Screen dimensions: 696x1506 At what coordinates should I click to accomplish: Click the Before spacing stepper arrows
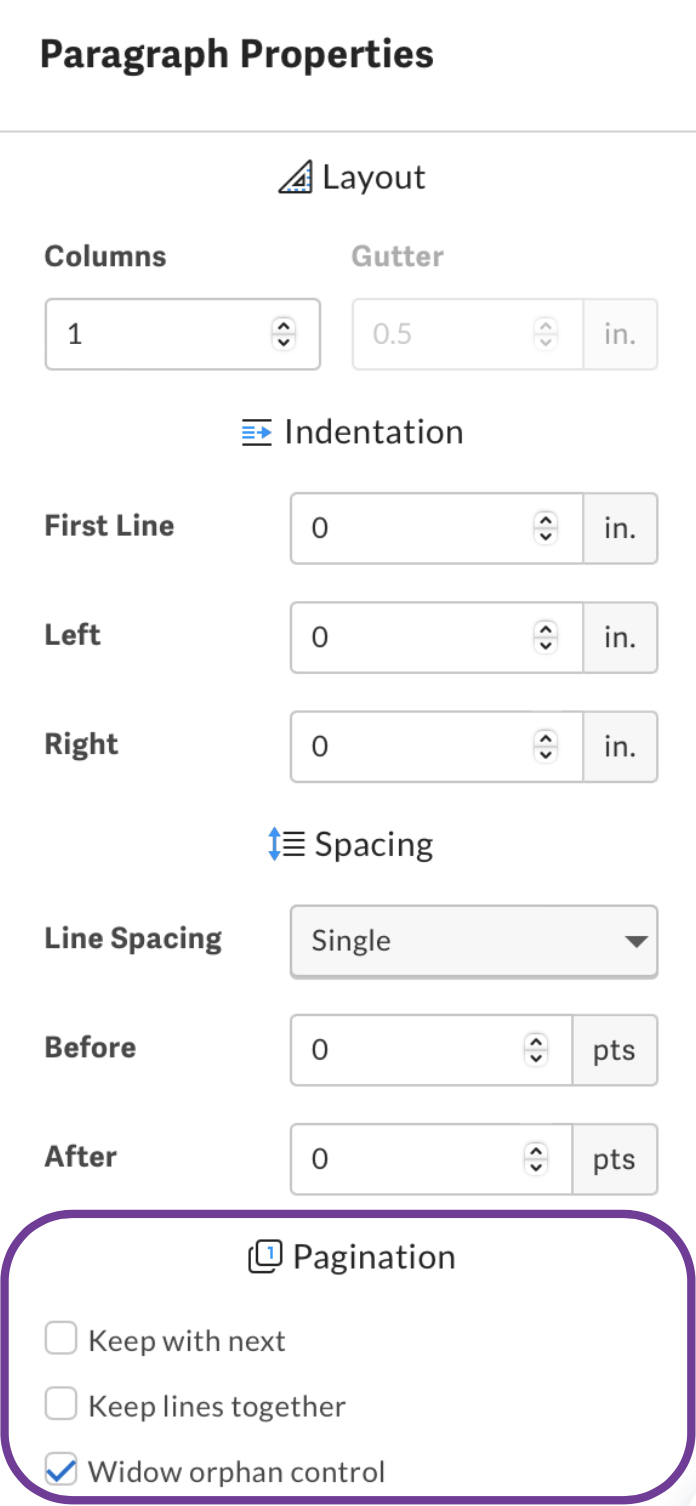click(x=537, y=1049)
